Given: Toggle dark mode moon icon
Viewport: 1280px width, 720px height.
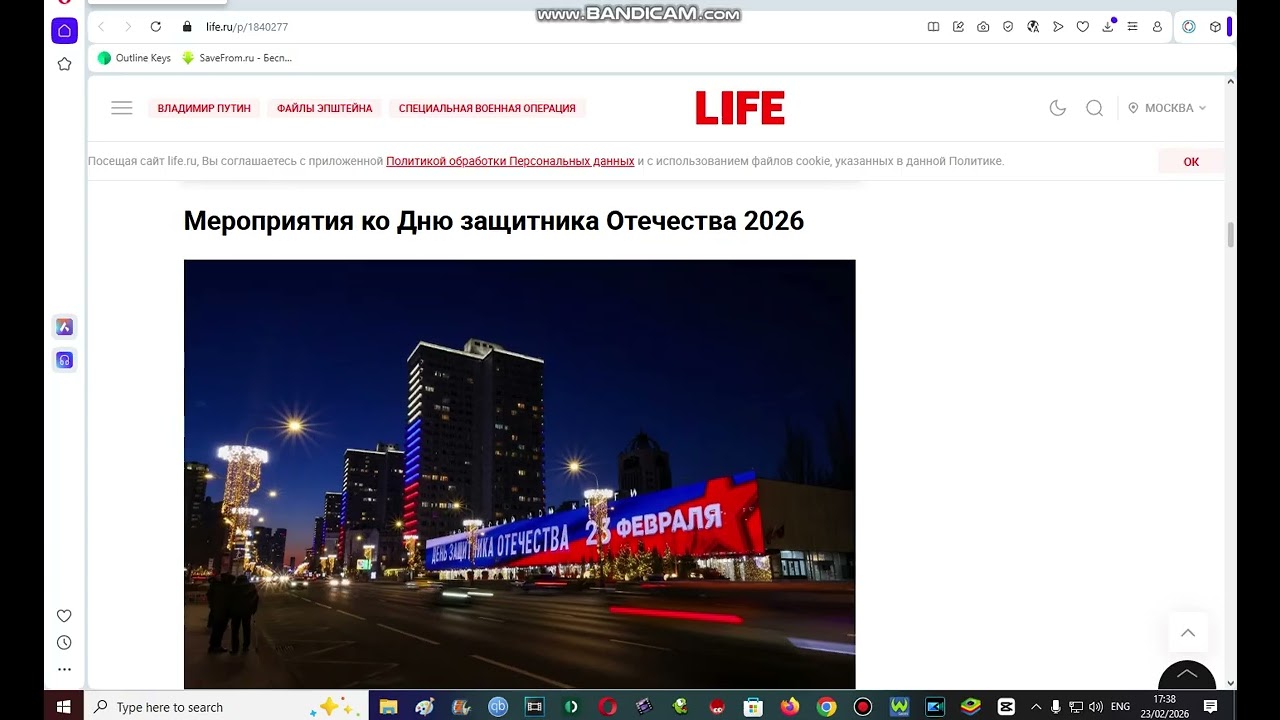Looking at the screenshot, I should pyautogui.click(x=1057, y=108).
